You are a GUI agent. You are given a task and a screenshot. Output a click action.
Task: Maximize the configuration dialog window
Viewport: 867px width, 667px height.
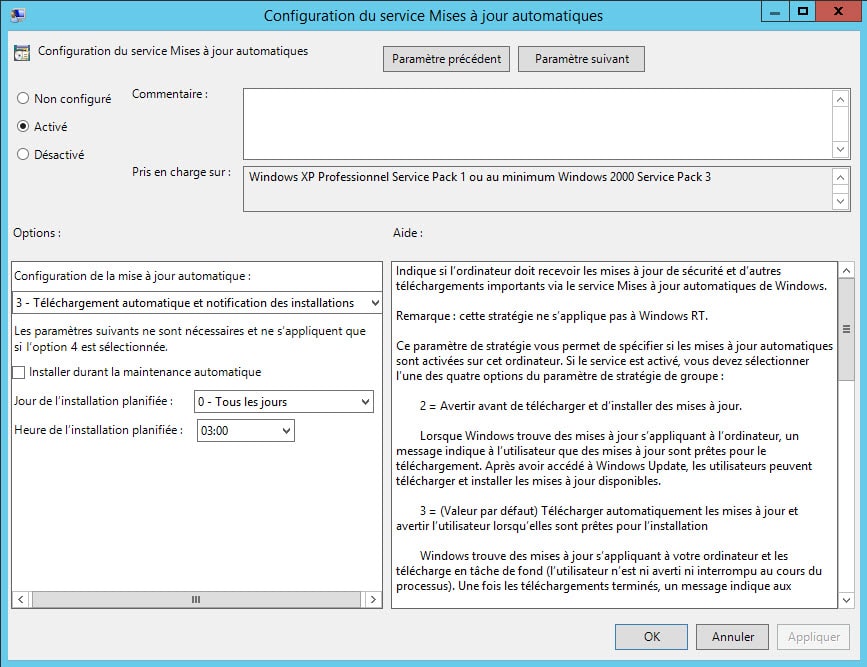coord(802,13)
